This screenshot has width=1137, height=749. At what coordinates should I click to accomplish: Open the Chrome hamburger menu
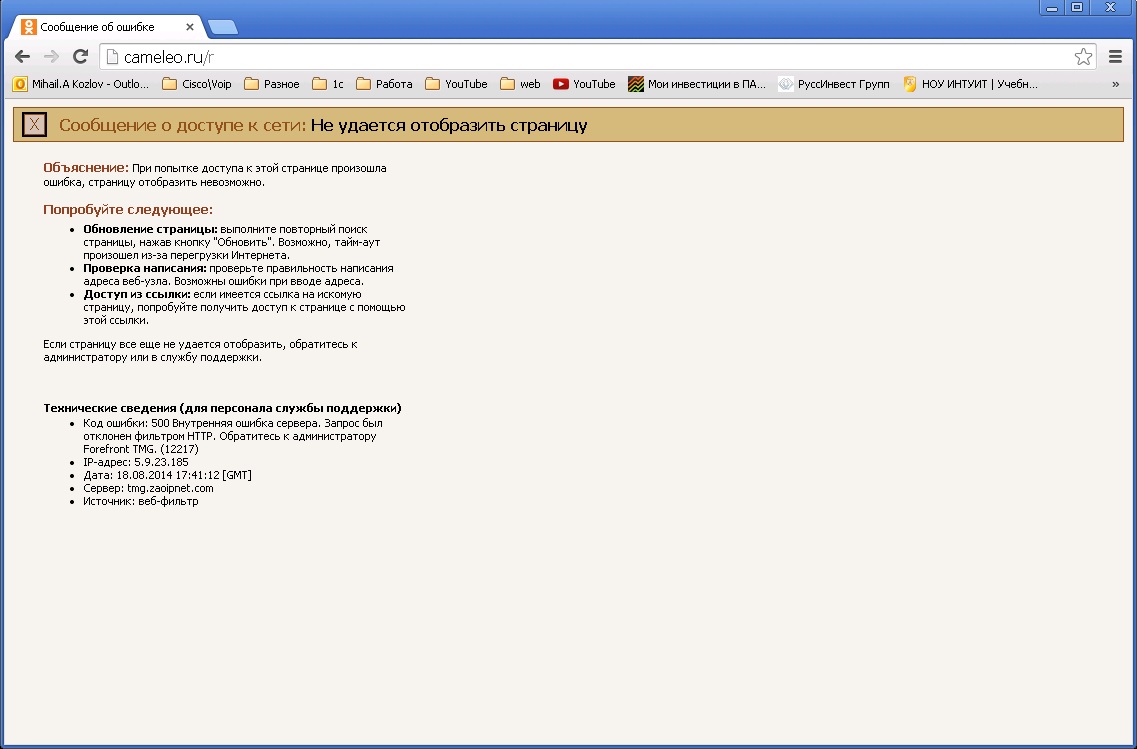pyautogui.click(x=1116, y=57)
